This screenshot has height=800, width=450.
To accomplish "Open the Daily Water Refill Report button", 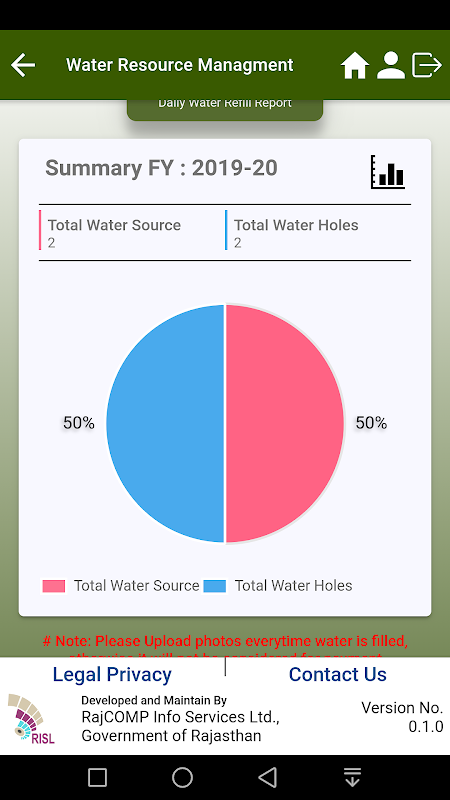I will pyautogui.click(x=225, y=110).
